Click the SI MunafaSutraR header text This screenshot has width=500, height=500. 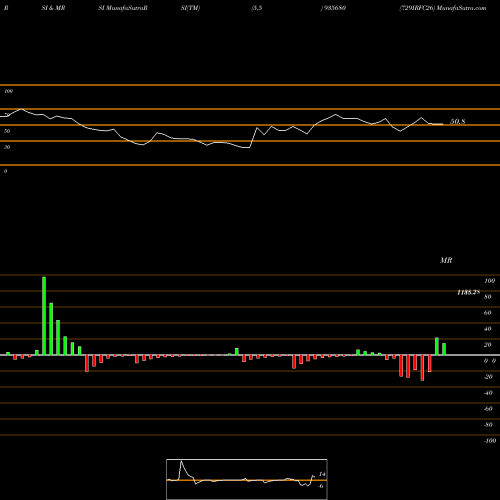click(x=123, y=8)
